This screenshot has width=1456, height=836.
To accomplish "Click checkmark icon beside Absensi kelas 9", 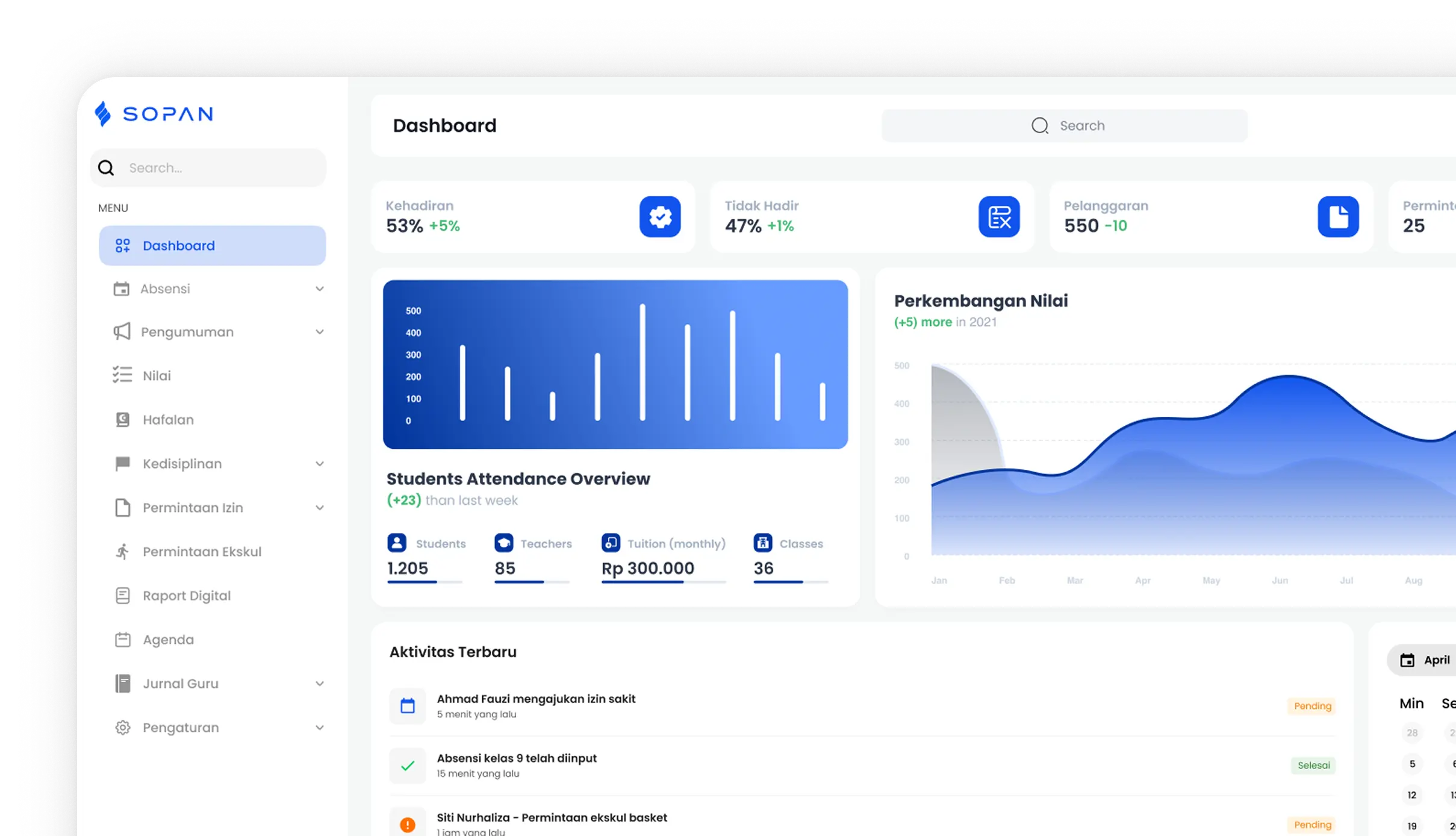I will point(408,766).
